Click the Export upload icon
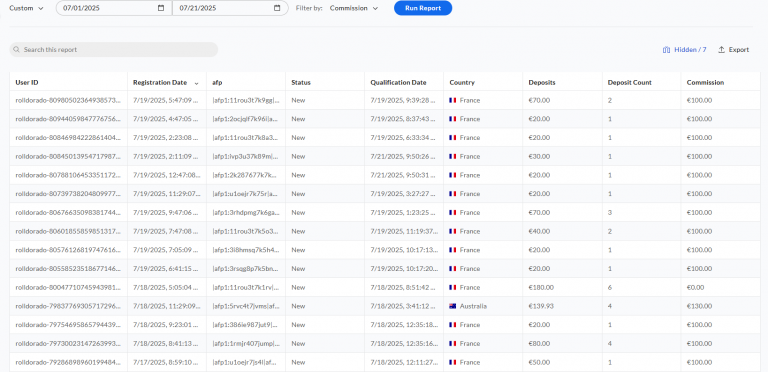This screenshot has width=768, height=372. 721,49
